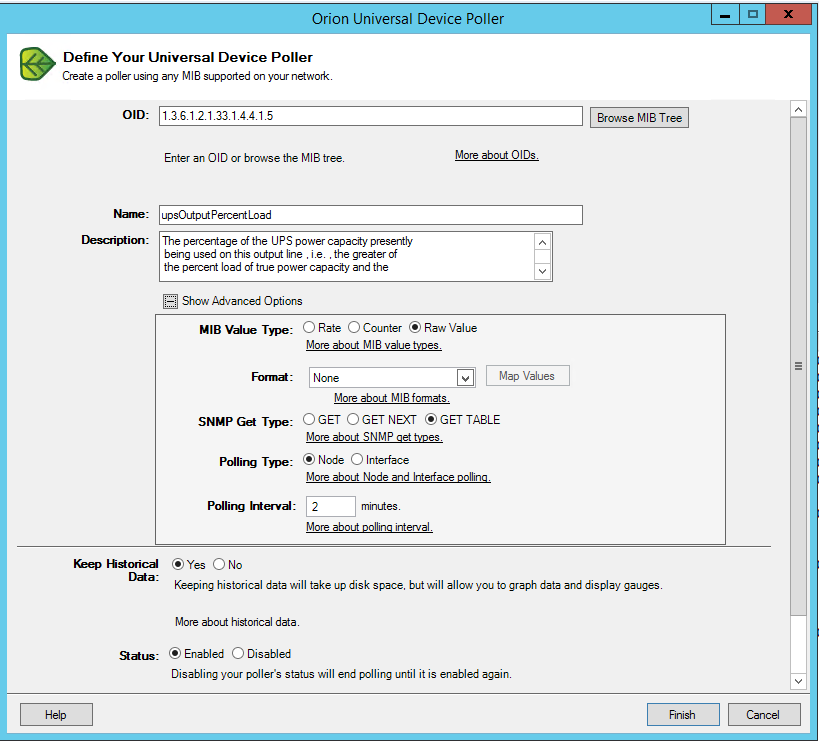Open the More about OIDs link
This screenshot has height=742, width=819.
[x=497, y=155]
